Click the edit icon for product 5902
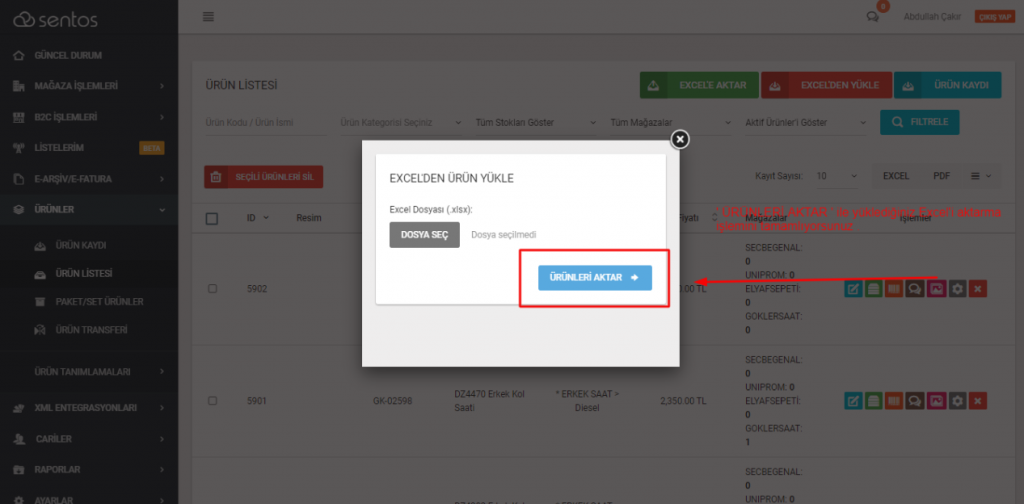1024x504 pixels. coord(854,288)
